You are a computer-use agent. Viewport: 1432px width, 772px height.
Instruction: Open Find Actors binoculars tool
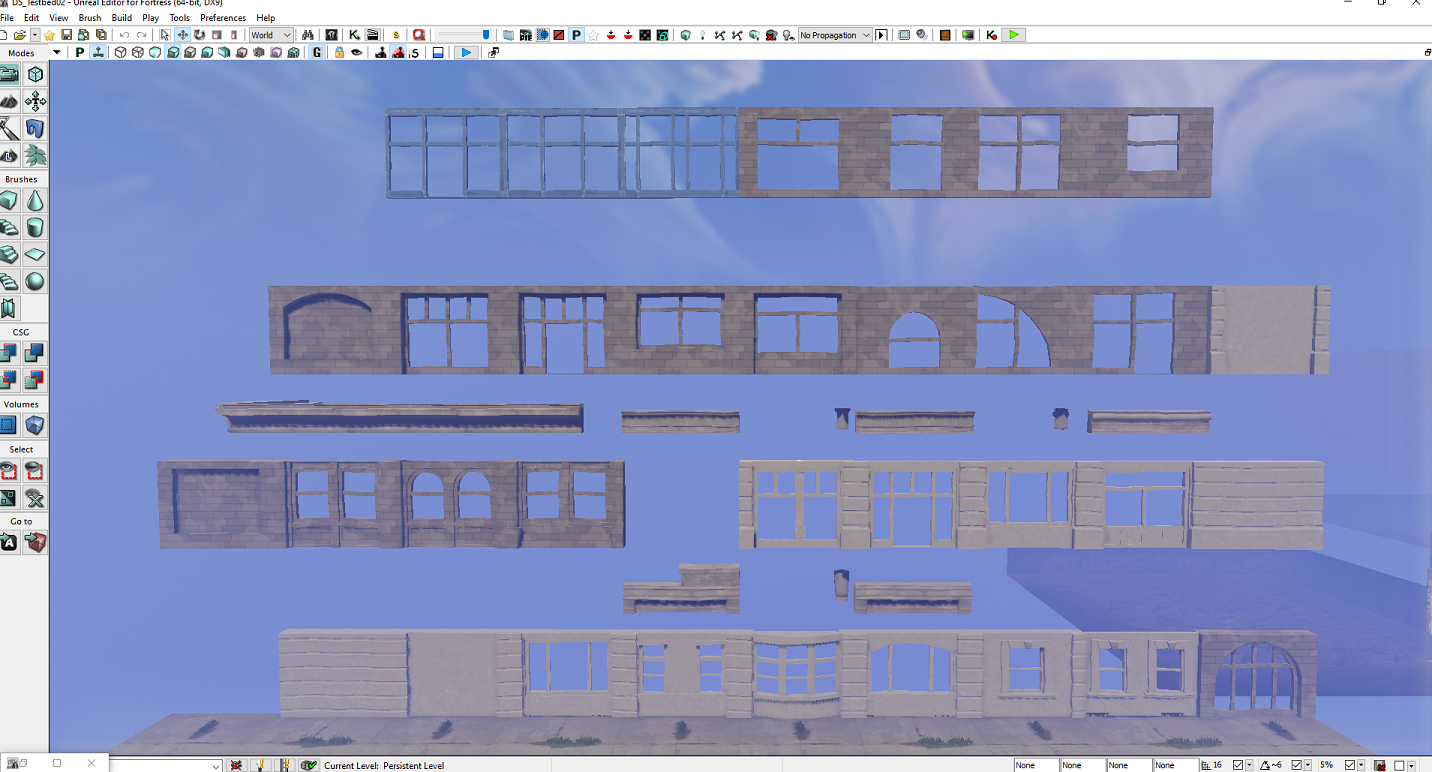click(x=308, y=35)
